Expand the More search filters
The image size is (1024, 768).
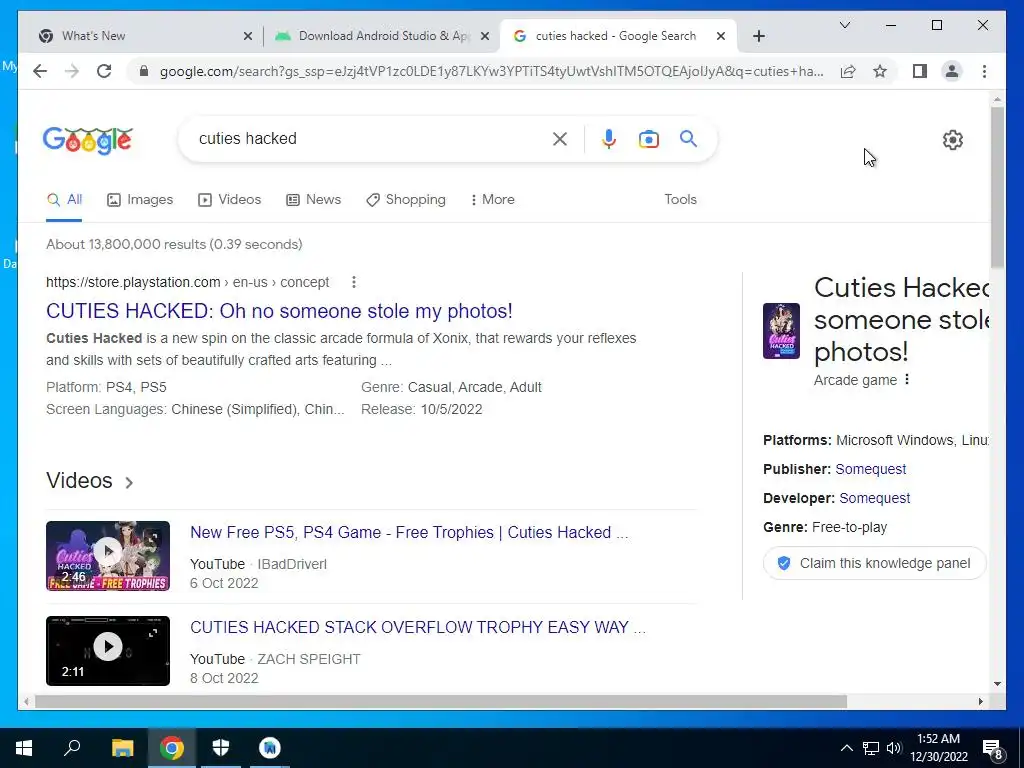click(x=492, y=199)
